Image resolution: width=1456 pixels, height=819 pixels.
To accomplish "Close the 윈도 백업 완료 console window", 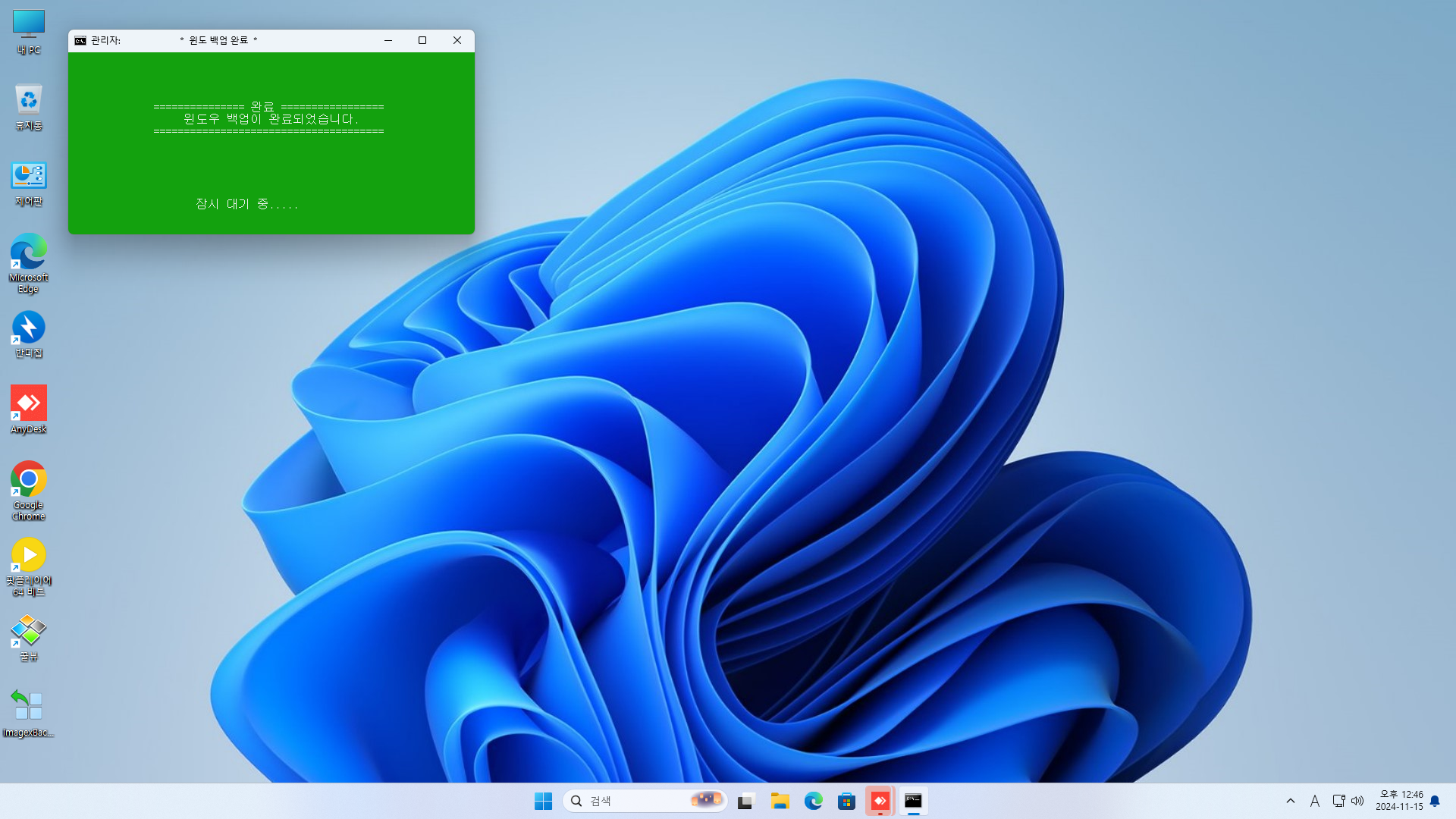I will coord(457,40).
